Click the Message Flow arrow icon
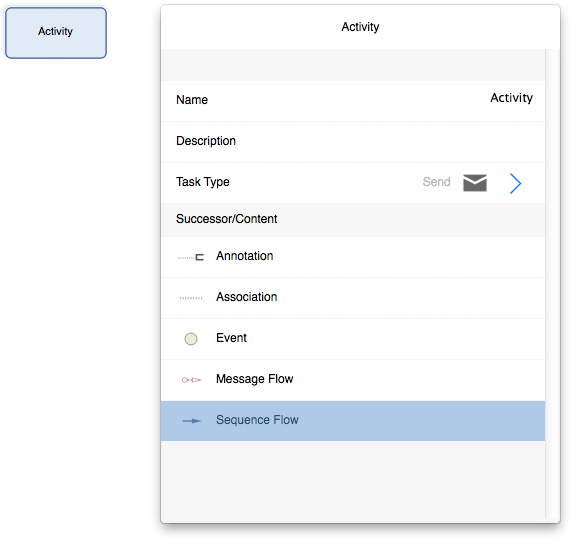The height and width of the screenshot is (540, 571). (x=191, y=380)
